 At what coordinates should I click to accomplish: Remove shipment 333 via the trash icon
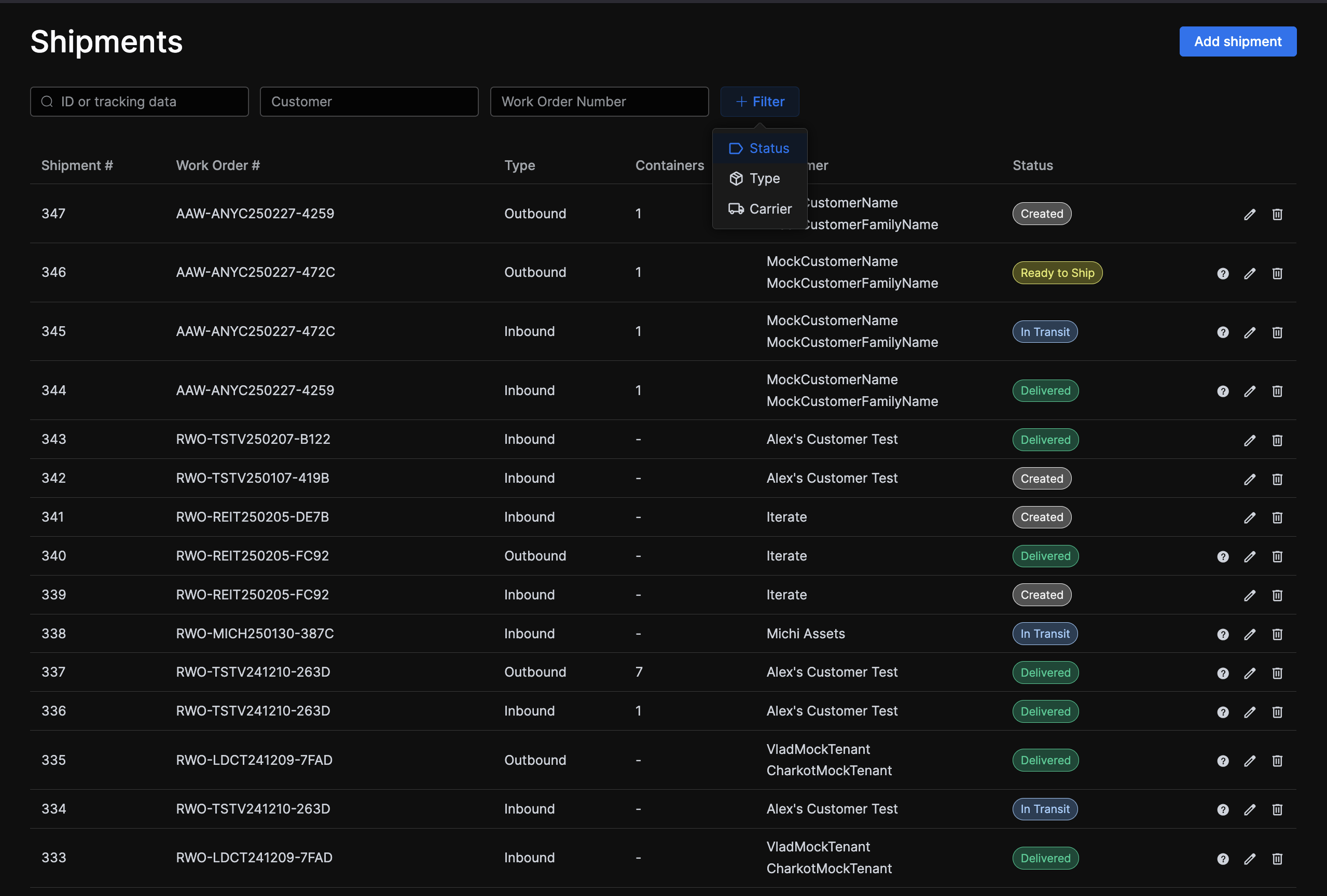click(1277, 859)
